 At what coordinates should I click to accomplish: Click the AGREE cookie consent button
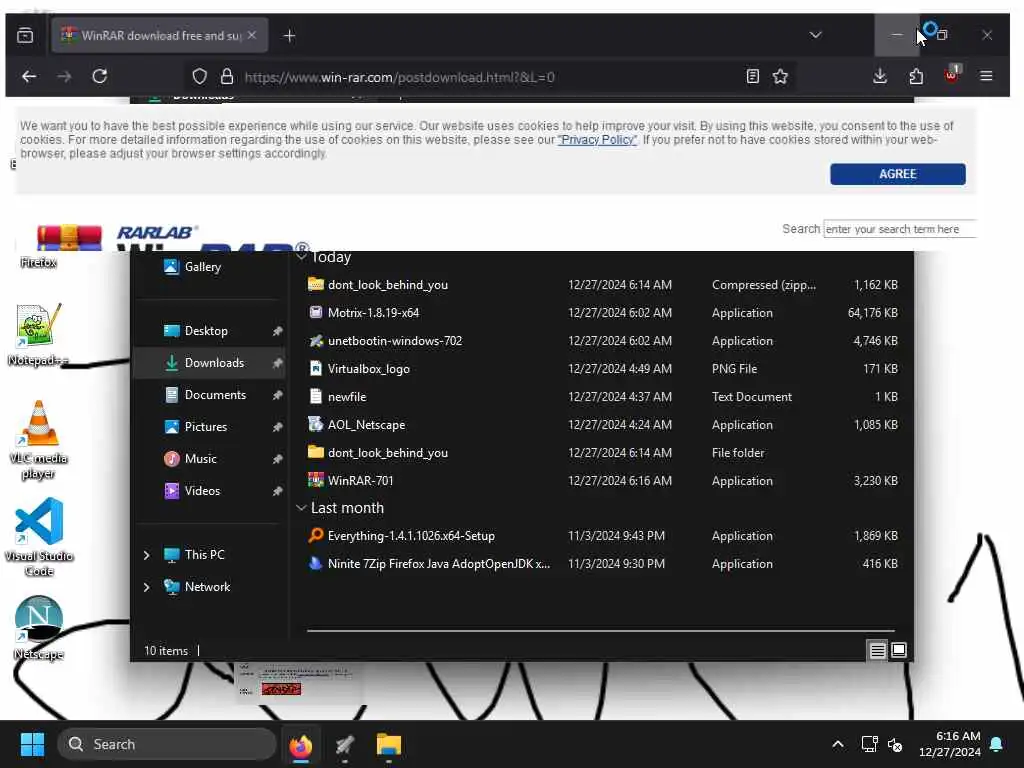coord(897,174)
